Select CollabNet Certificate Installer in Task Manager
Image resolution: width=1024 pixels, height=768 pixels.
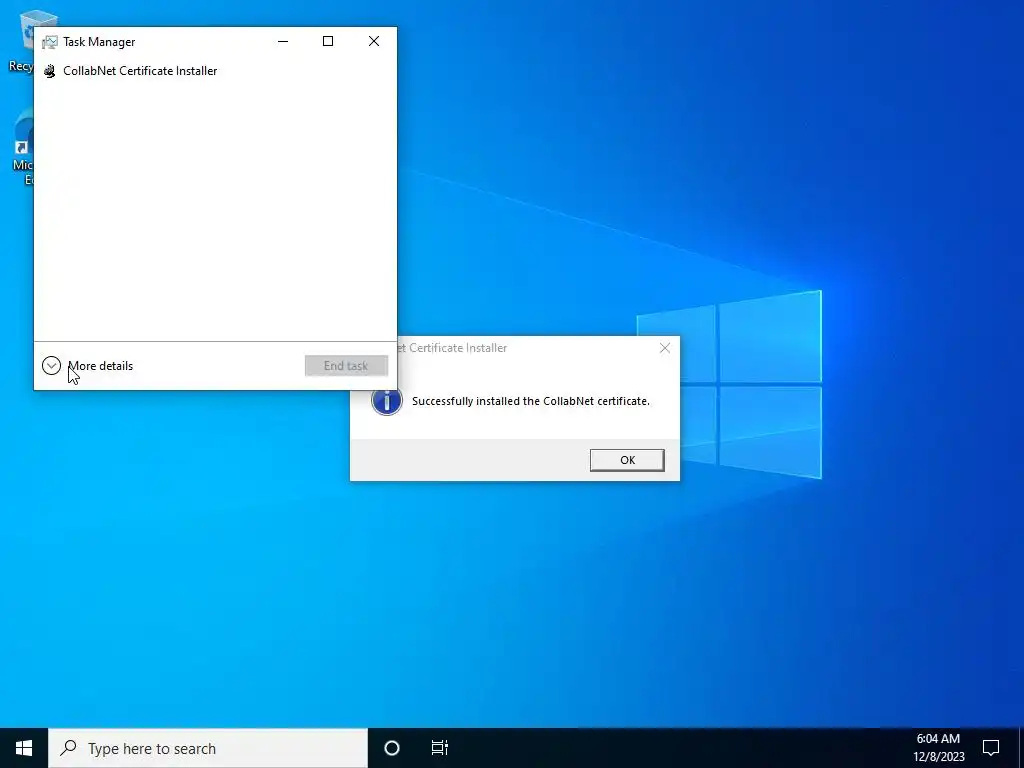[215, 71]
